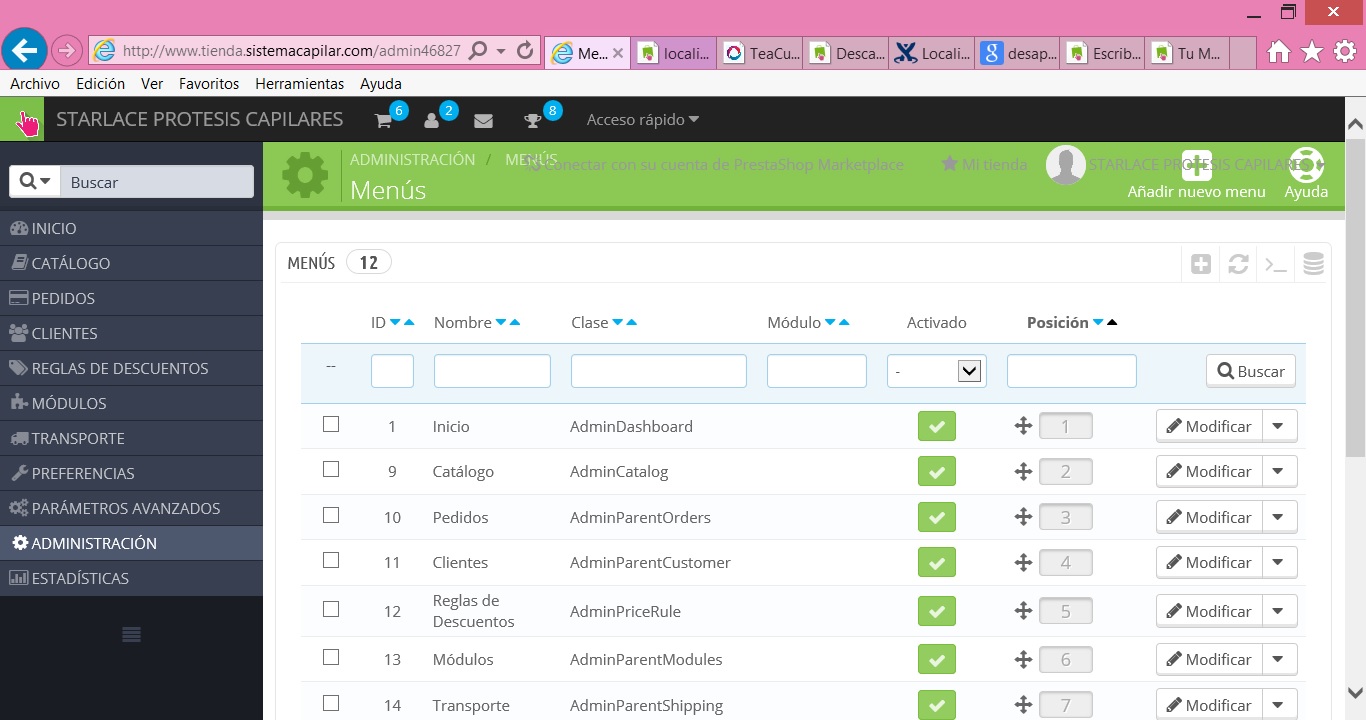
Task: Click the Buscar filter button
Action: pyautogui.click(x=1251, y=371)
